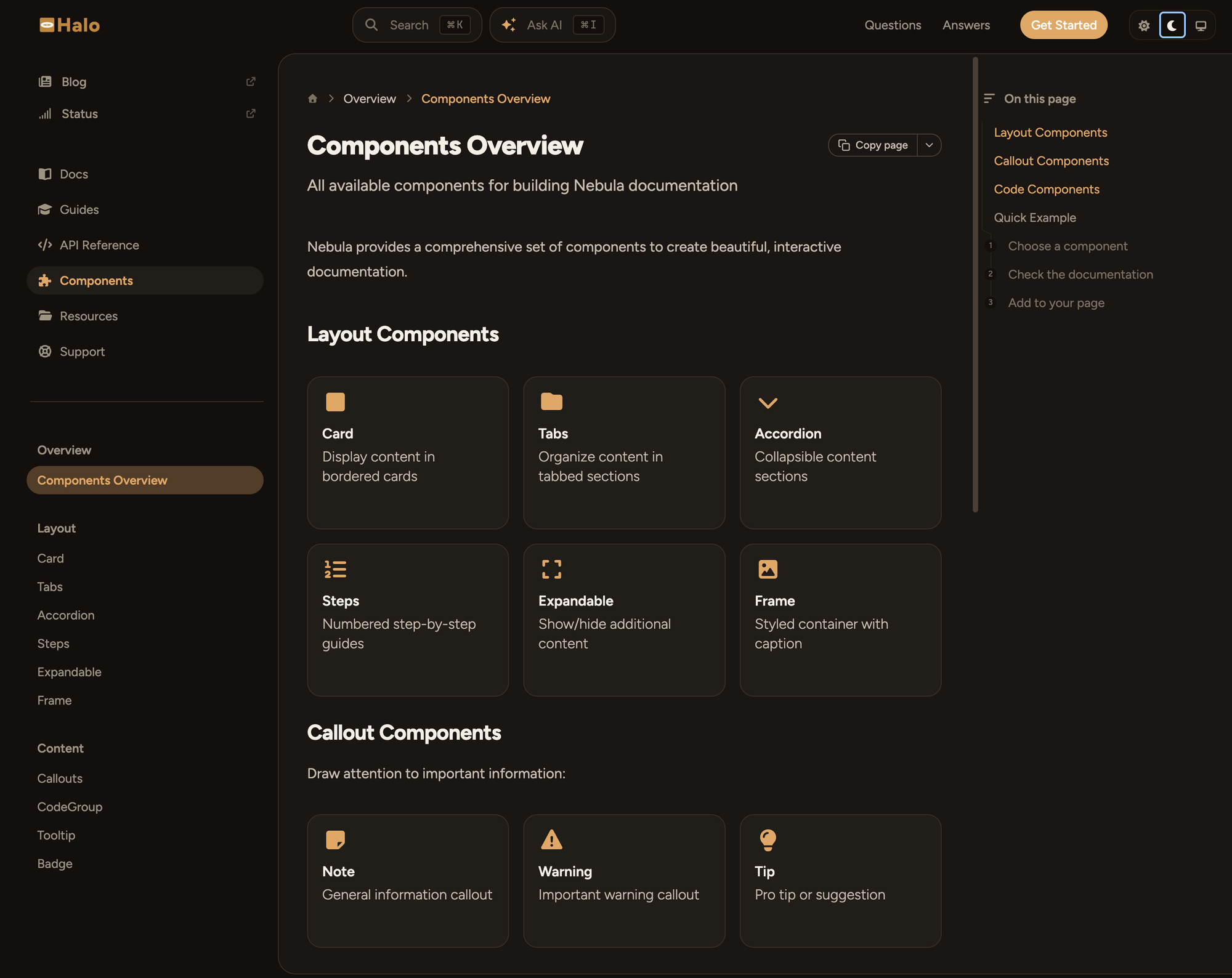Open the Questions nav link
The image size is (1232, 978).
(x=893, y=25)
